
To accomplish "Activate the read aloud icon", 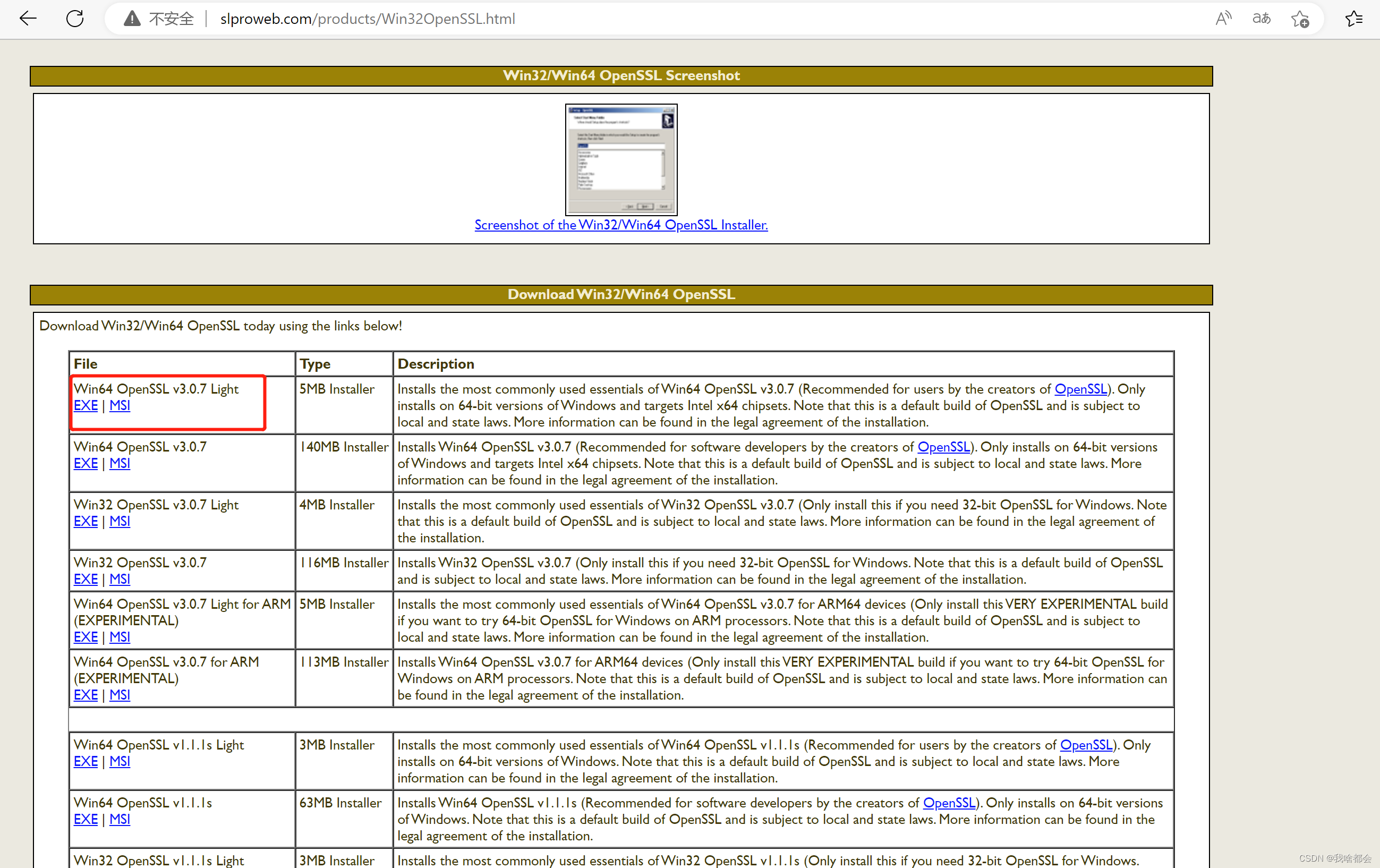I will click(1223, 19).
